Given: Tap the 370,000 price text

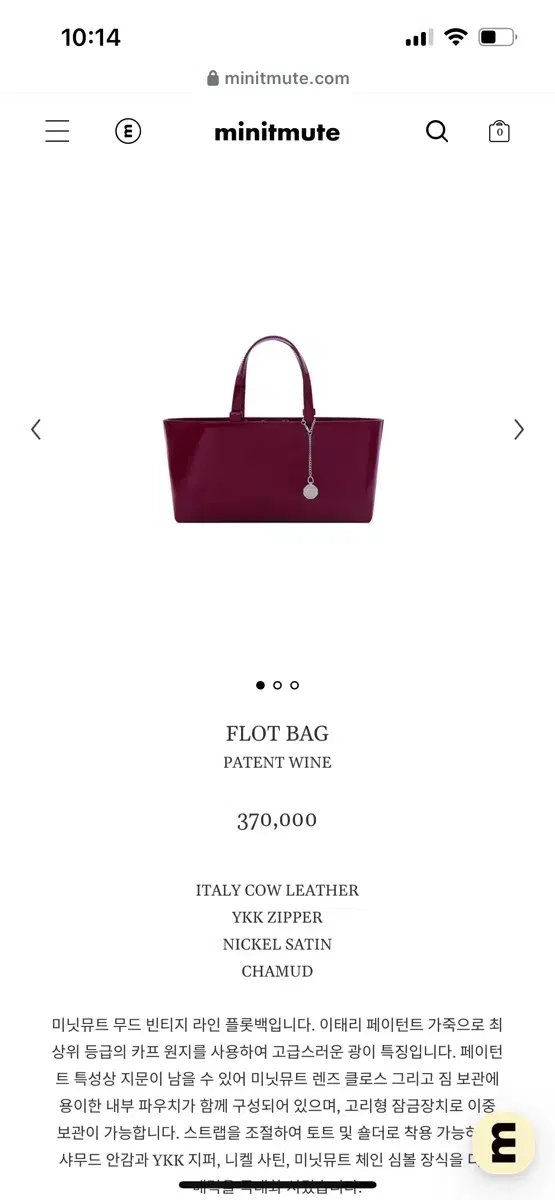Looking at the screenshot, I should point(277,820).
